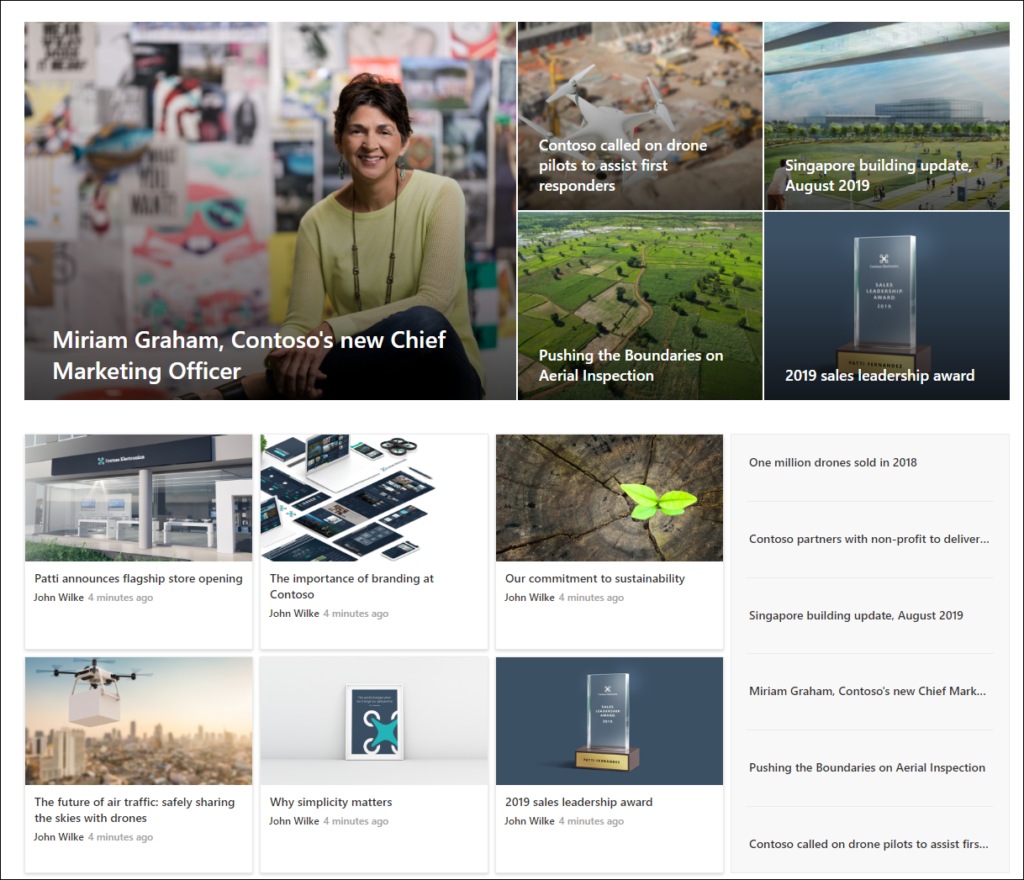This screenshot has width=1024, height=880.
Task: Open the Miriam Graham Chief Marketing Officer hero tile
Action: click(x=270, y=211)
